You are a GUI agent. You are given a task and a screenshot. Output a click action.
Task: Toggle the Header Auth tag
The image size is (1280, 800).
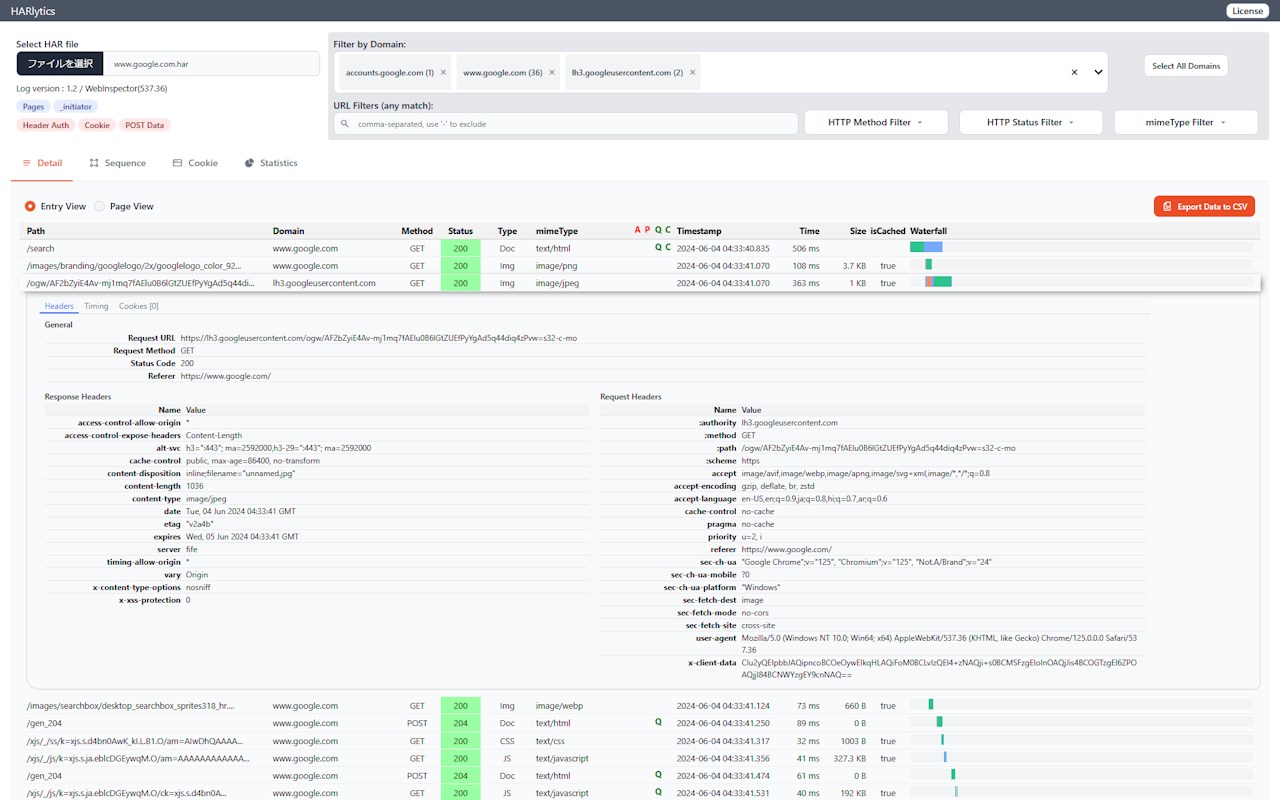tap(46, 125)
